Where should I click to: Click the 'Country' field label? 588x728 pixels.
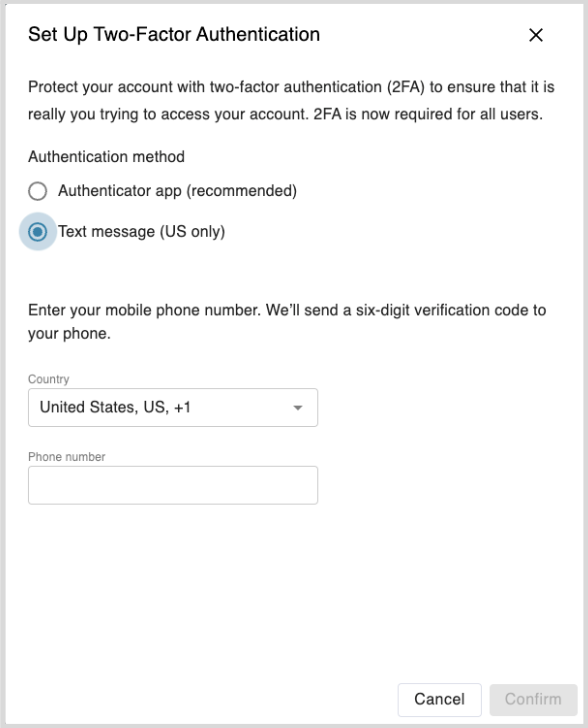coord(48,379)
